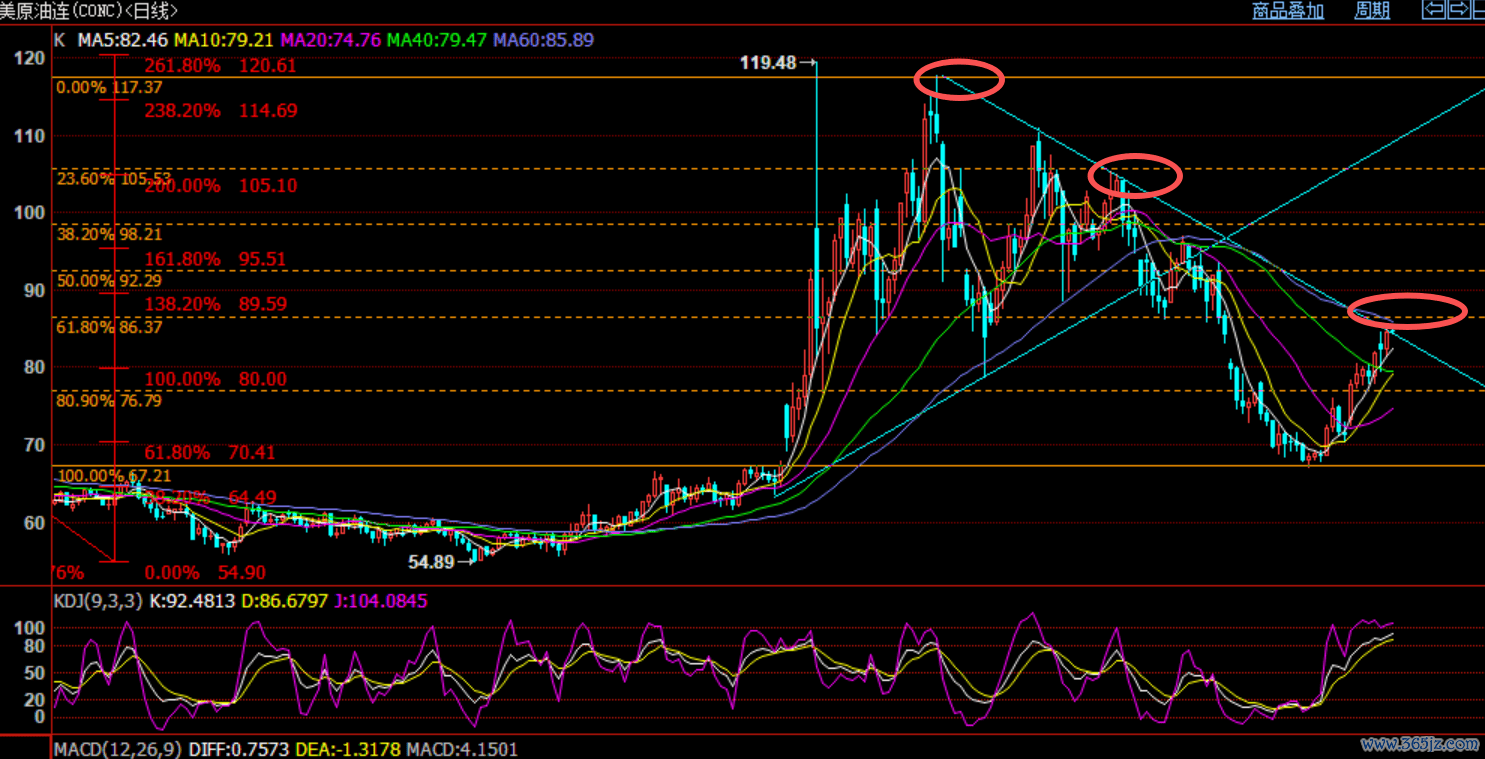
Task: Select the yellow MA10:79.21 indicator label
Action: 224,41
